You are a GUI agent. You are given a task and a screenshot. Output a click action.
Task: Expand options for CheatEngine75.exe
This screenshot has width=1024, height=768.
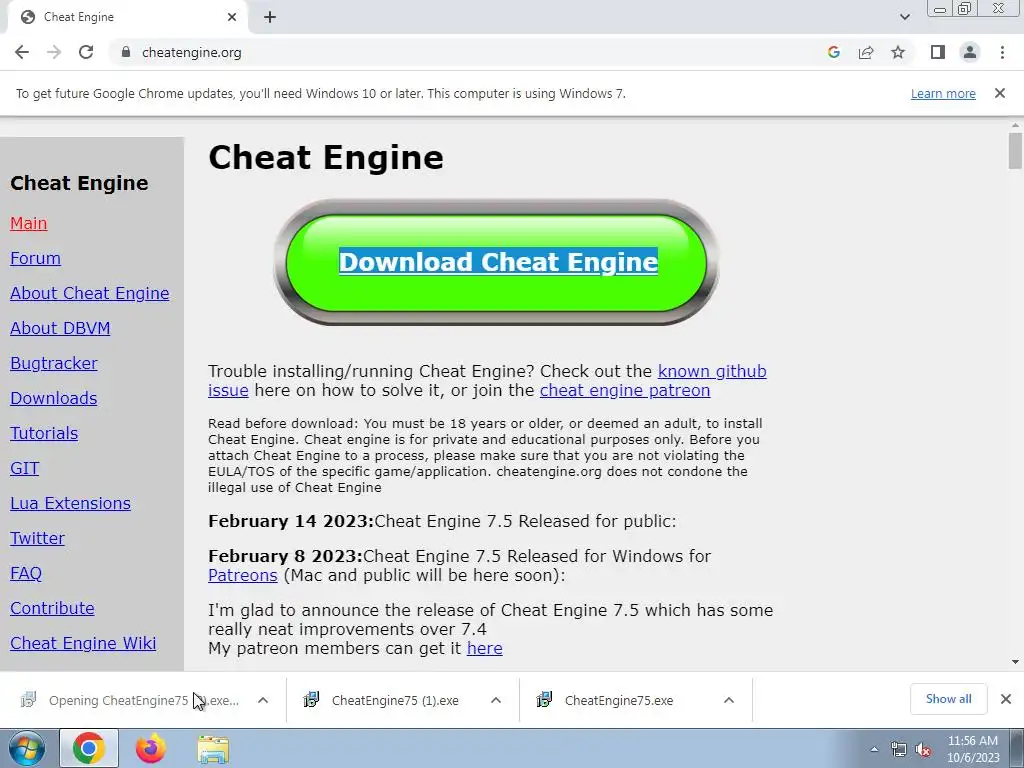[x=729, y=700]
